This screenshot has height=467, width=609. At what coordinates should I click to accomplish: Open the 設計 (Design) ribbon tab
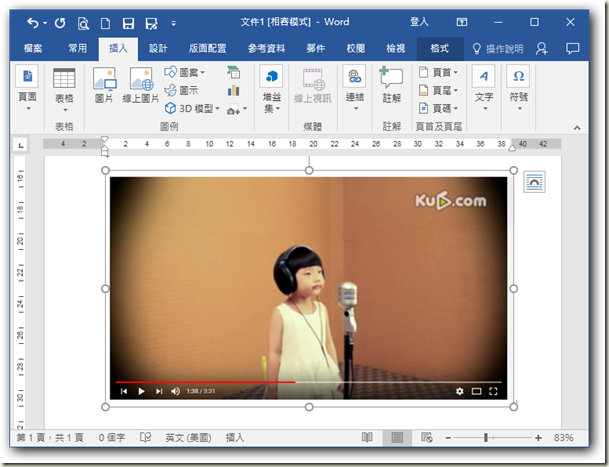tap(158, 47)
